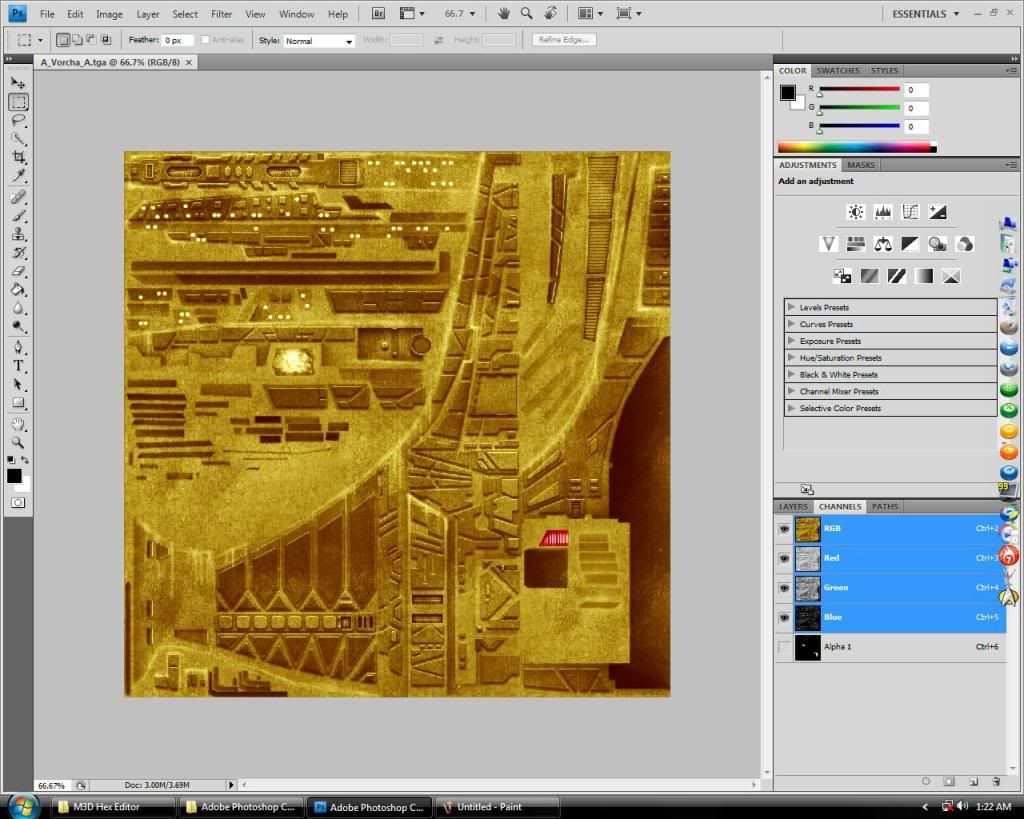The height and width of the screenshot is (819, 1024).
Task: Add a Brightness/Contrast adjustment
Action: 856,212
